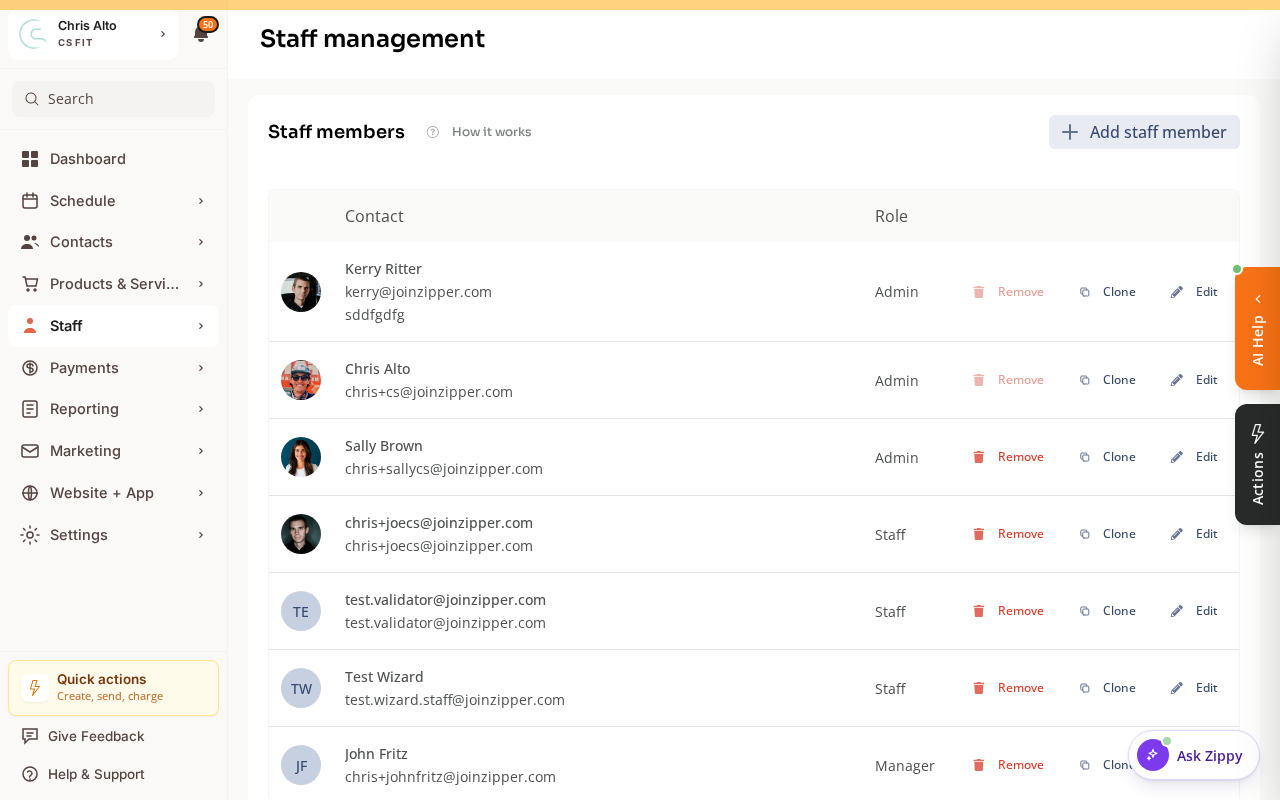
Task: Click the Role column header
Action: 891,216
